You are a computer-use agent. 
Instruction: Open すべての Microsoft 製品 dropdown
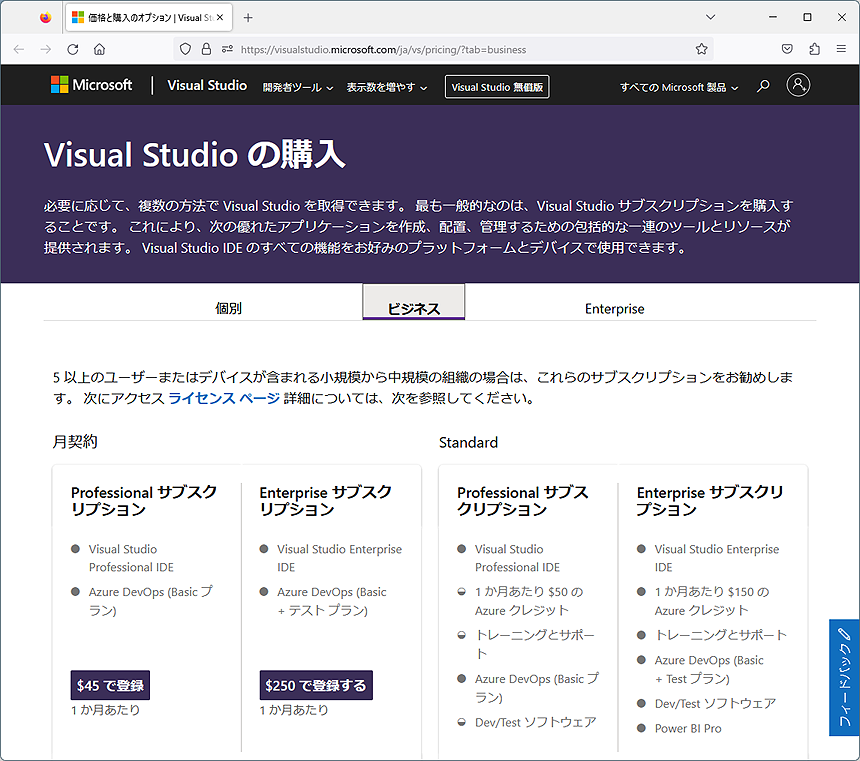[679, 87]
